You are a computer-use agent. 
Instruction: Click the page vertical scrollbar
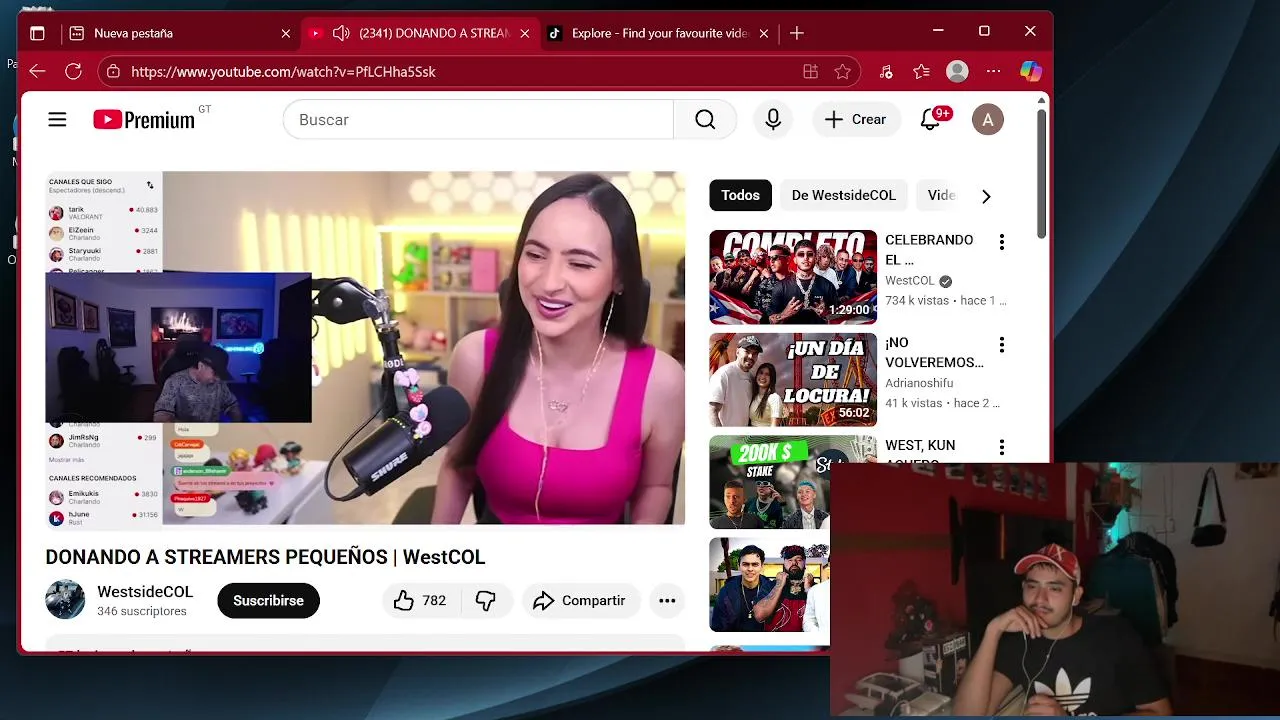tap(1041, 174)
